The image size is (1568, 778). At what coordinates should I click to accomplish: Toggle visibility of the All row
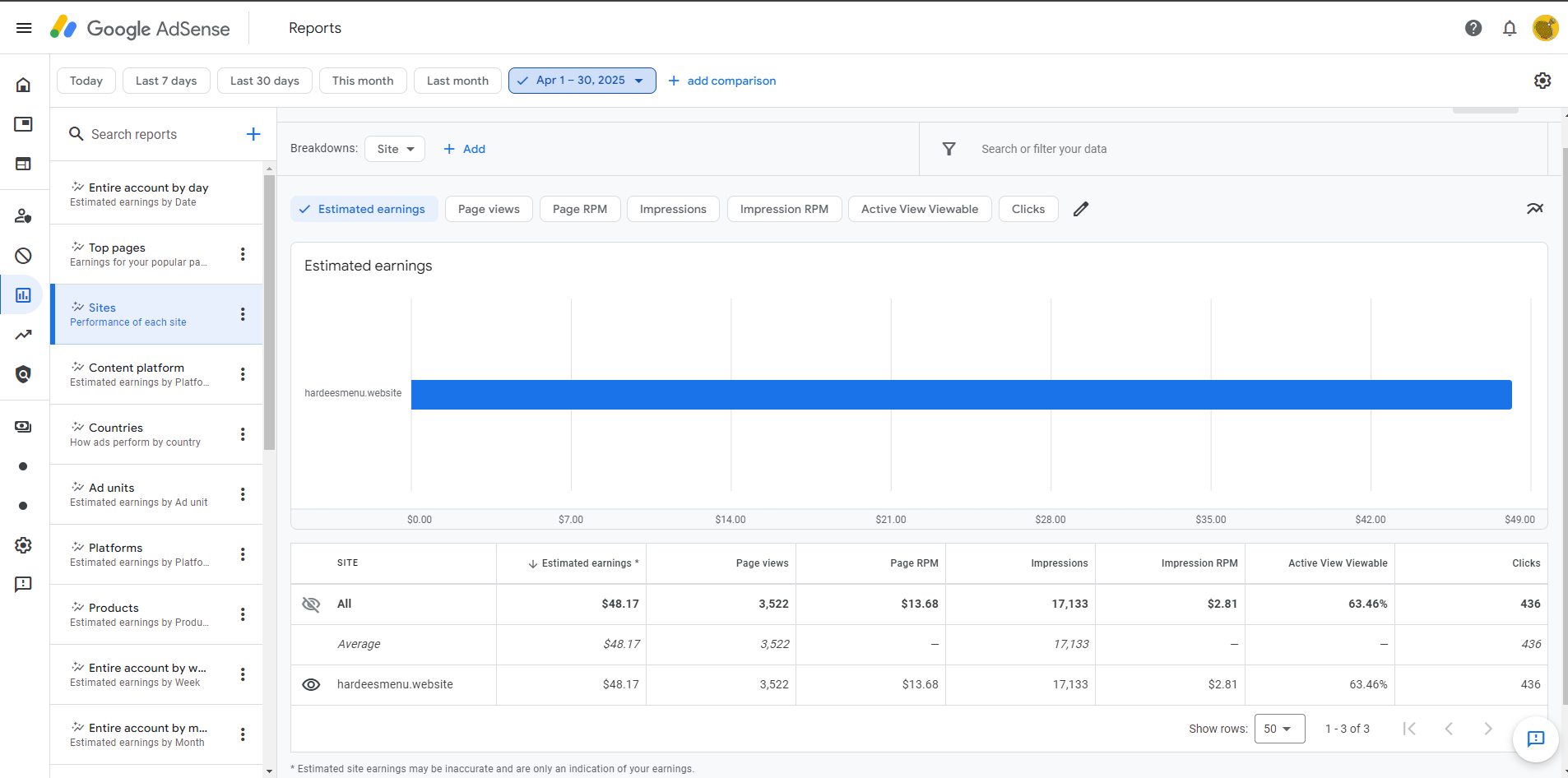[x=311, y=604]
